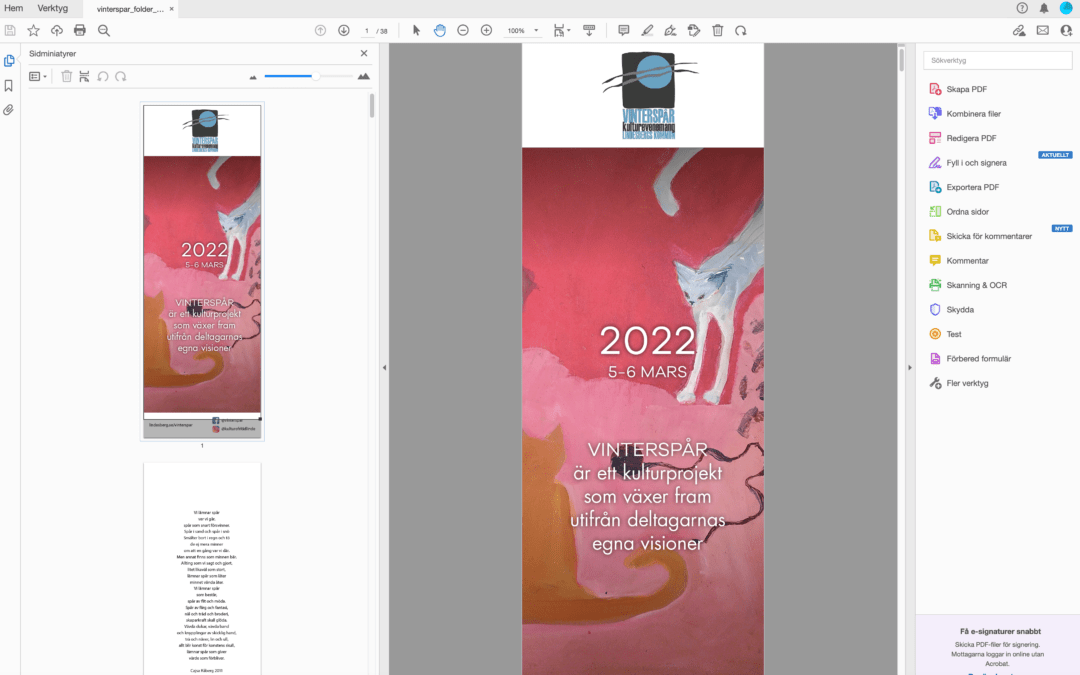Image resolution: width=1080 pixels, height=675 pixels.
Task: Rotate the page from the main toolbar
Action: coord(740,30)
